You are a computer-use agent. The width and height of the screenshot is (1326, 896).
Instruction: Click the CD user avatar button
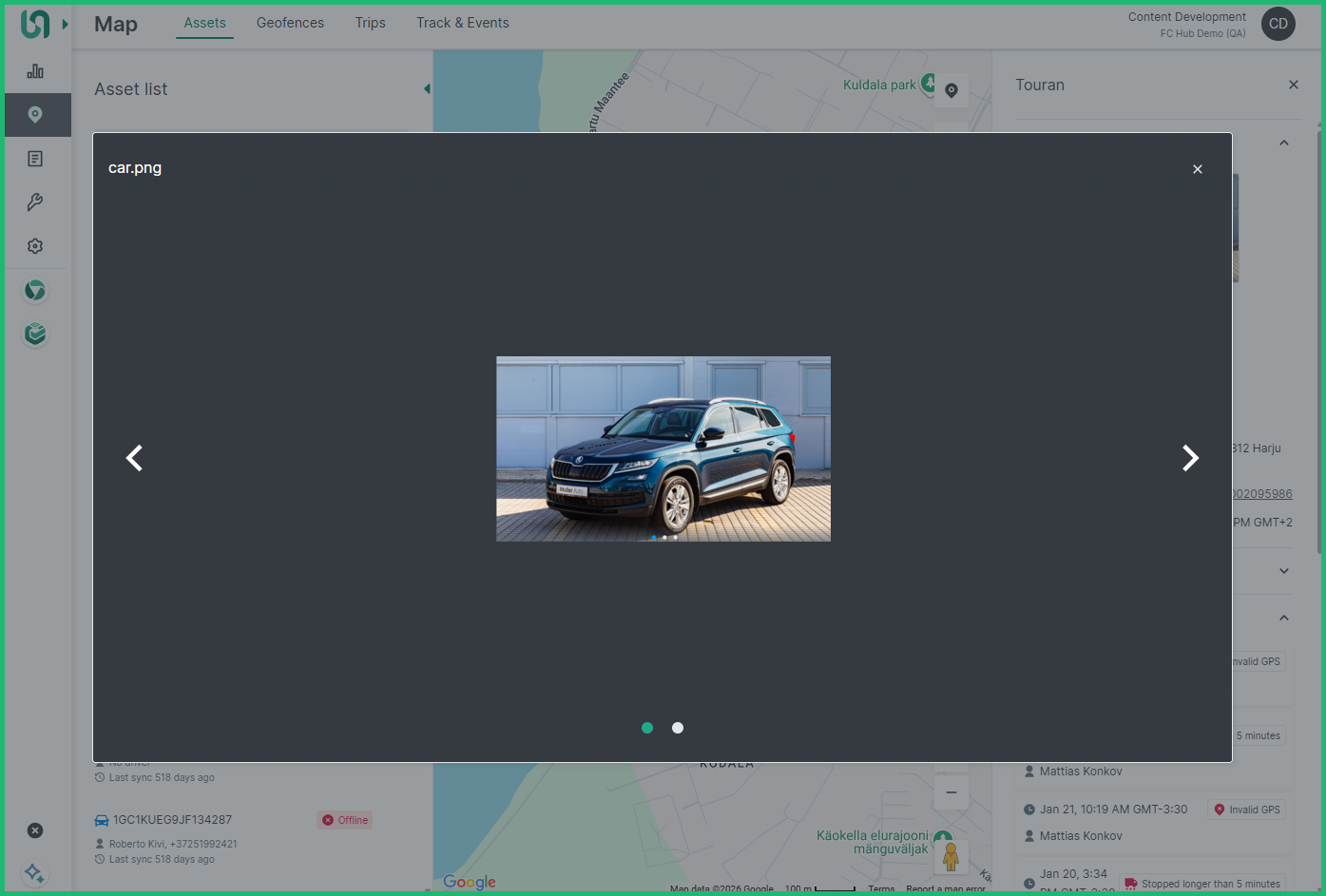pos(1278,24)
